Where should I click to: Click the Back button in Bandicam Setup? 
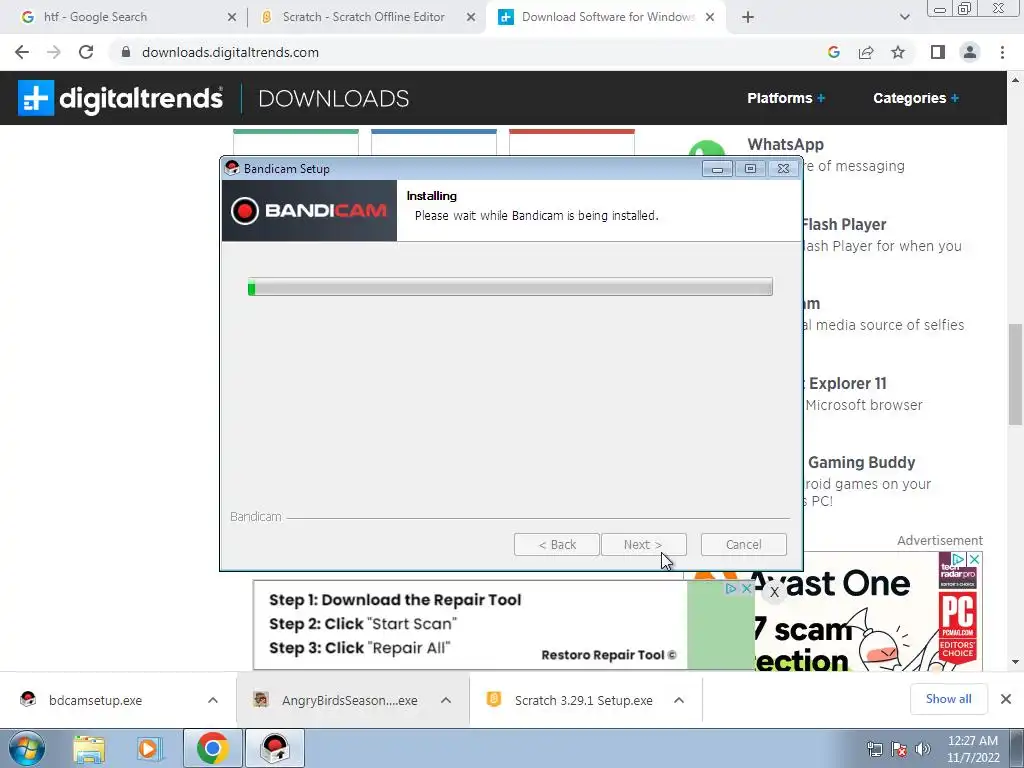(x=556, y=544)
